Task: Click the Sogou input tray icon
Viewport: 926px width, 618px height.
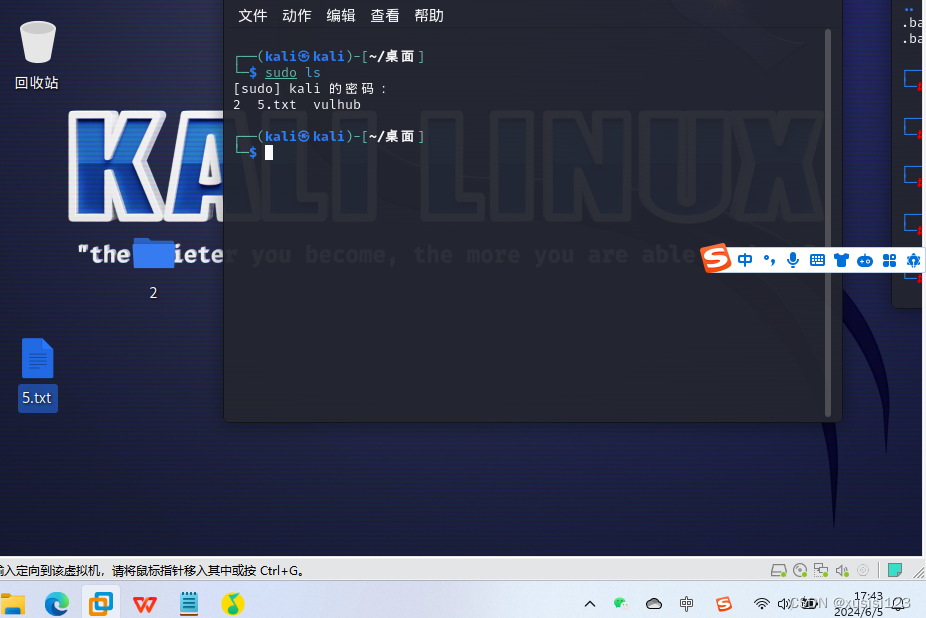Action: click(723, 604)
